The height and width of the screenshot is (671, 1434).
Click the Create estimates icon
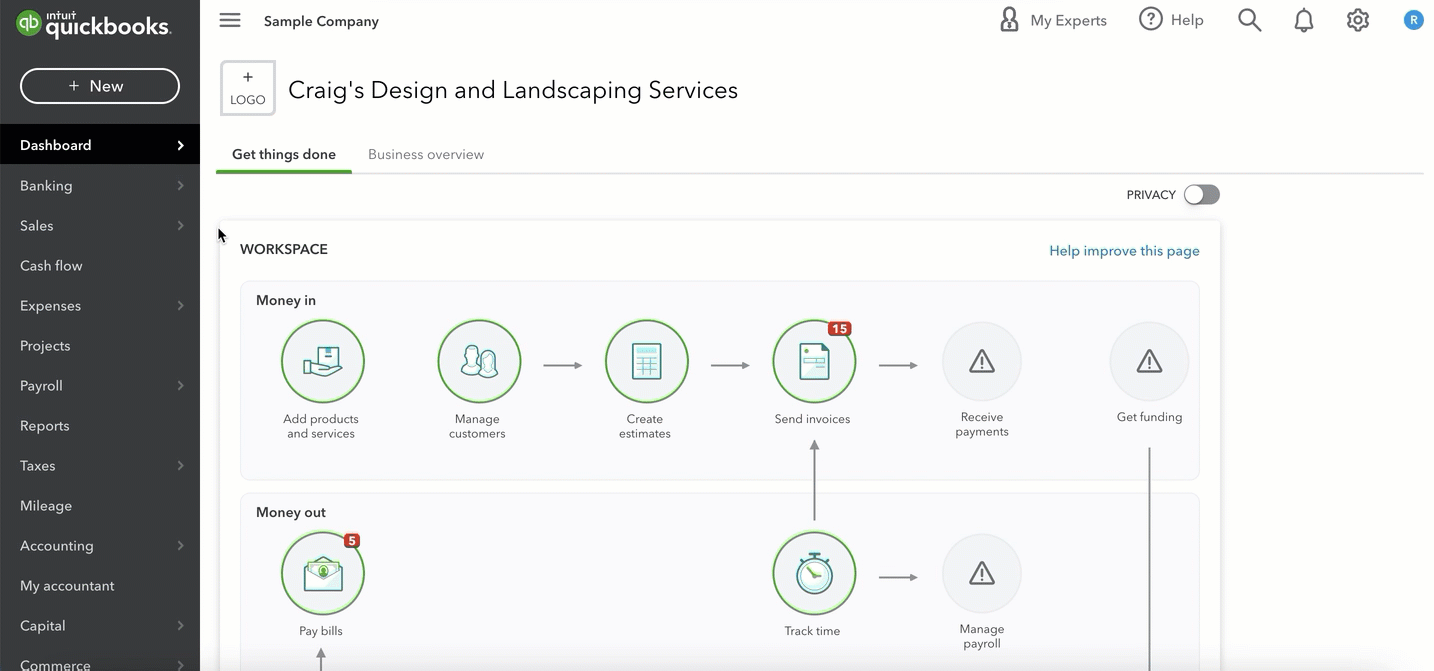coord(646,361)
